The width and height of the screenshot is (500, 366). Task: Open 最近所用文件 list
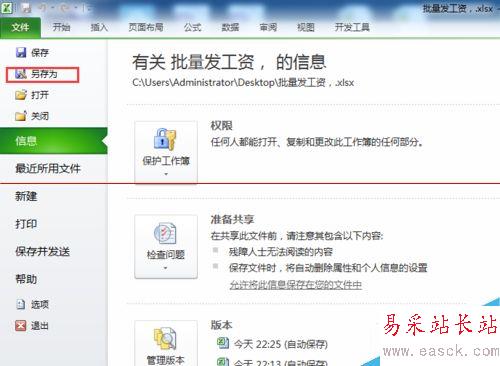[x=48, y=169]
